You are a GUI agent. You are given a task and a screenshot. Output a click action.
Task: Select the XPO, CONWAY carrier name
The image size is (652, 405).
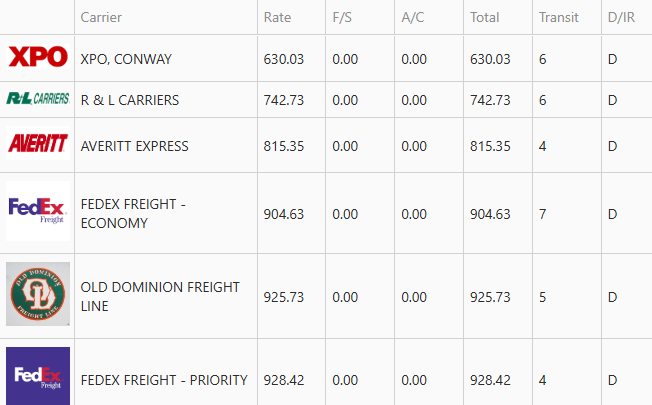[x=126, y=59]
